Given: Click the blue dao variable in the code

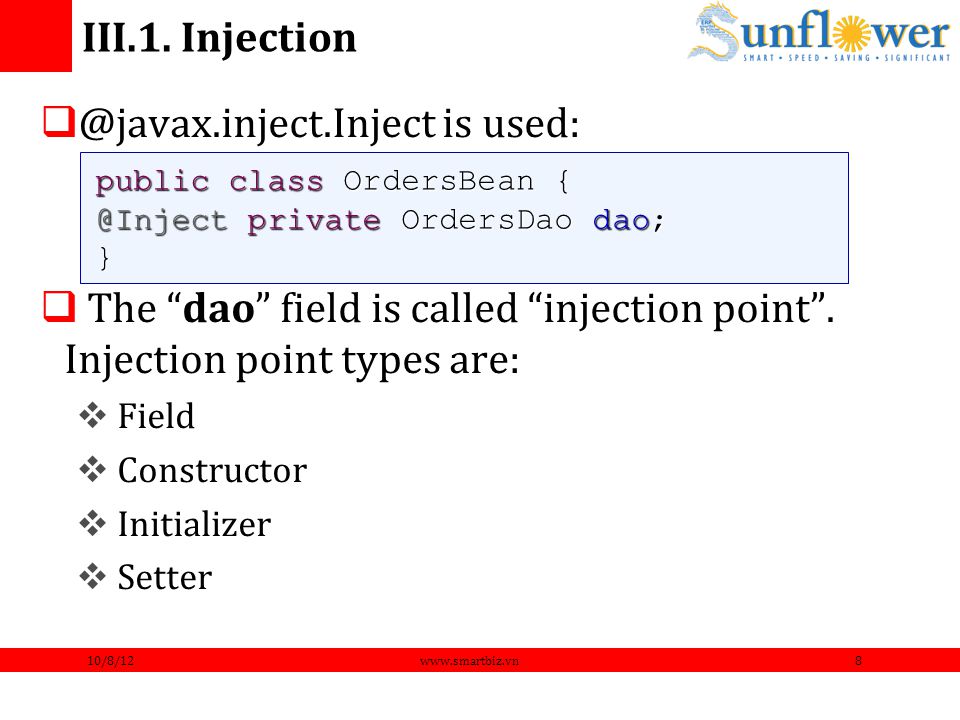Looking at the screenshot, I should point(621,220).
